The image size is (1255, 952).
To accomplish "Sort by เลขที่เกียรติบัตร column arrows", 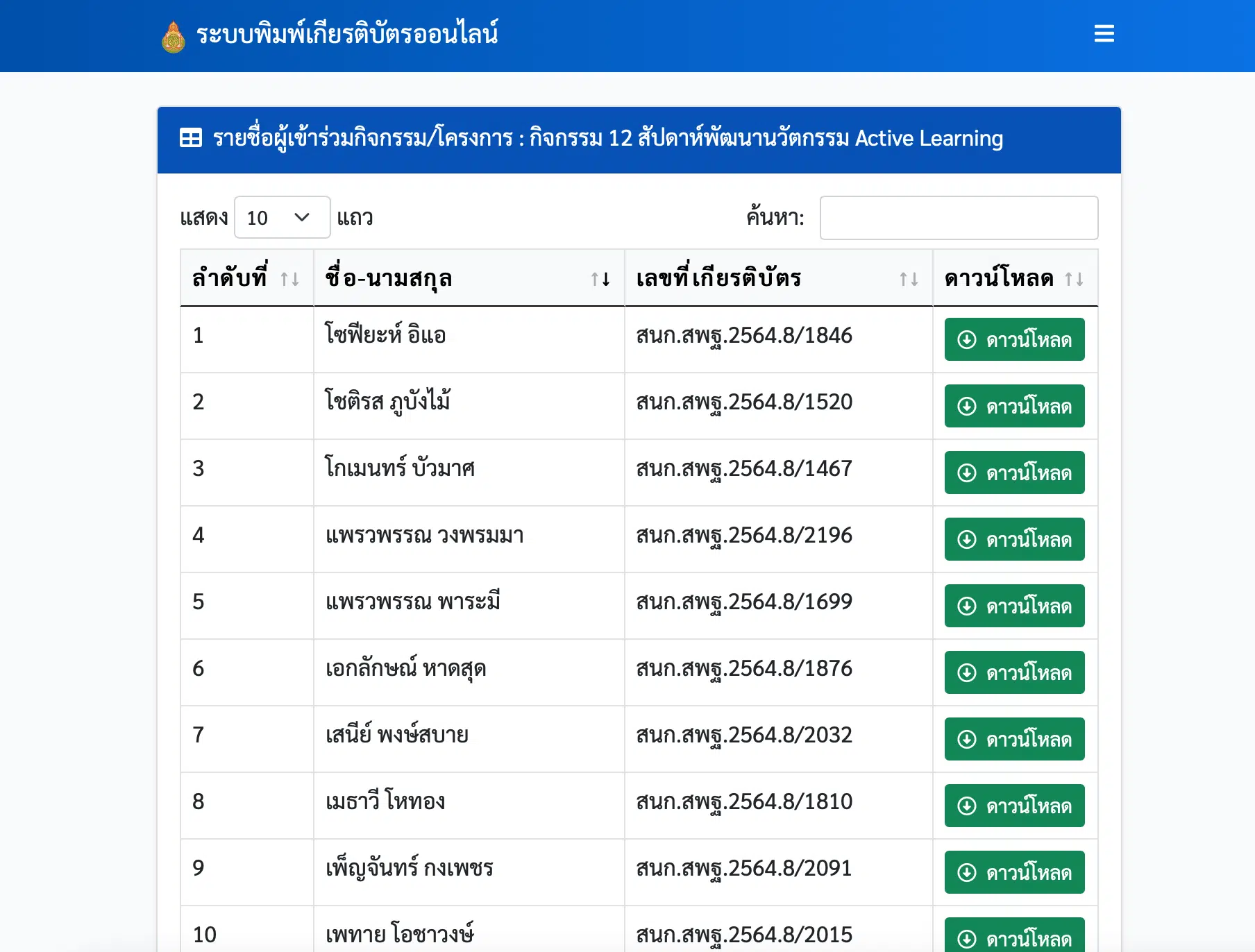I will point(909,279).
